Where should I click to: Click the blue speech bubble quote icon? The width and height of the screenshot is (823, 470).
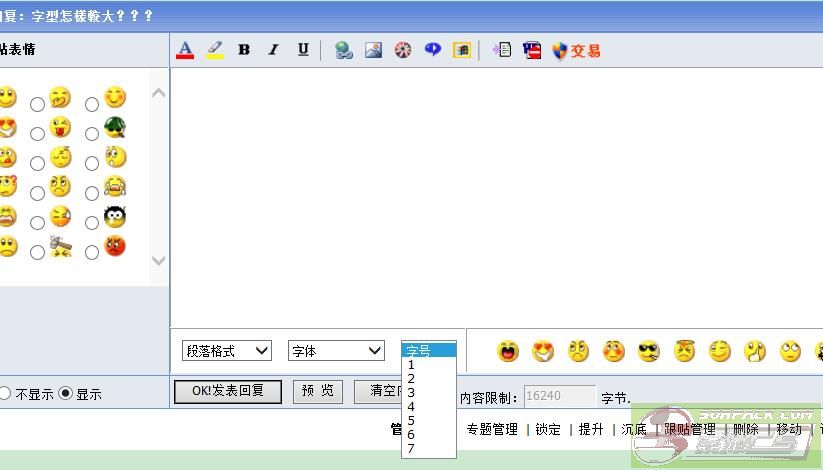click(x=432, y=50)
